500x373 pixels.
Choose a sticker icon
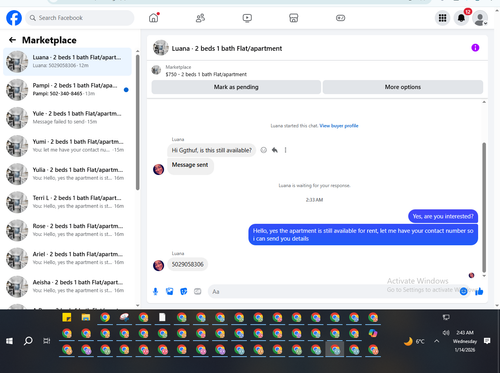[184, 292]
